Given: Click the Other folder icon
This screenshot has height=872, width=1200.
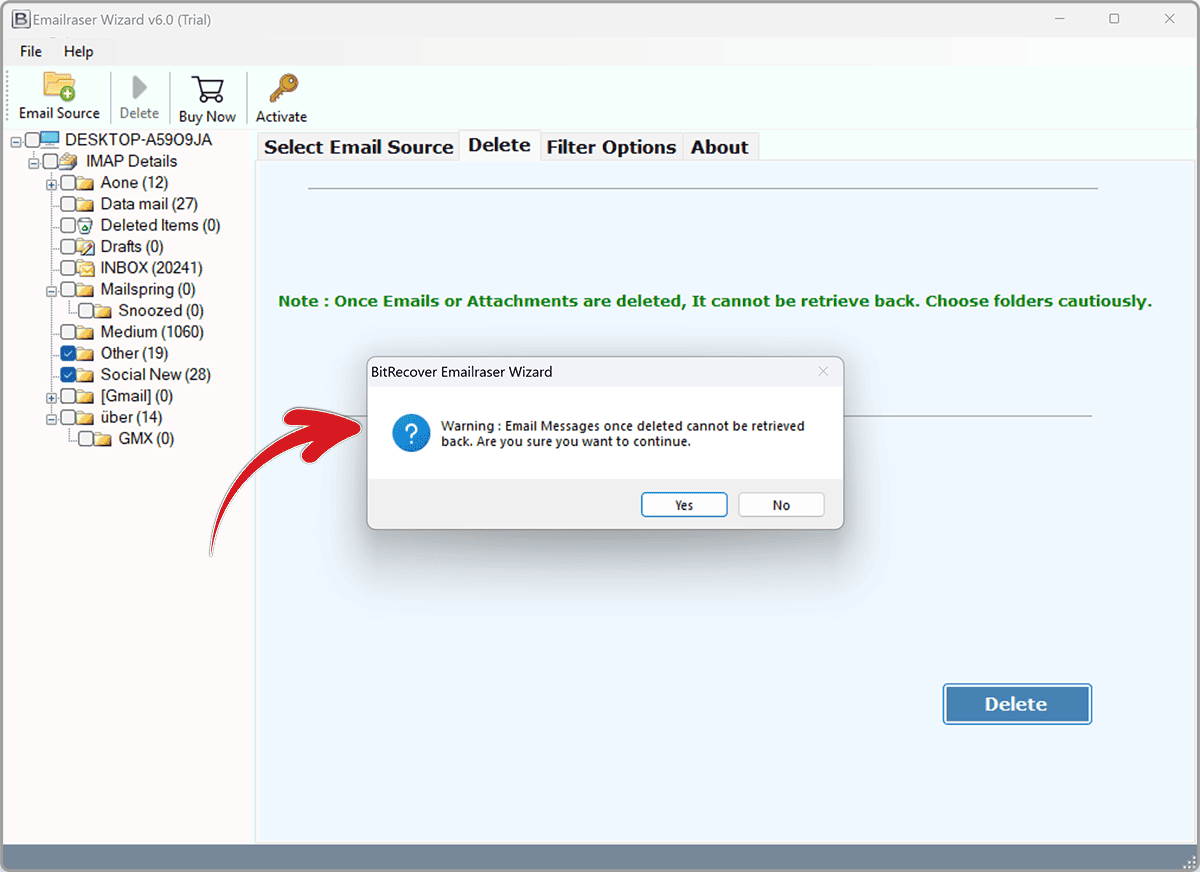Looking at the screenshot, I should tap(87, 353).
